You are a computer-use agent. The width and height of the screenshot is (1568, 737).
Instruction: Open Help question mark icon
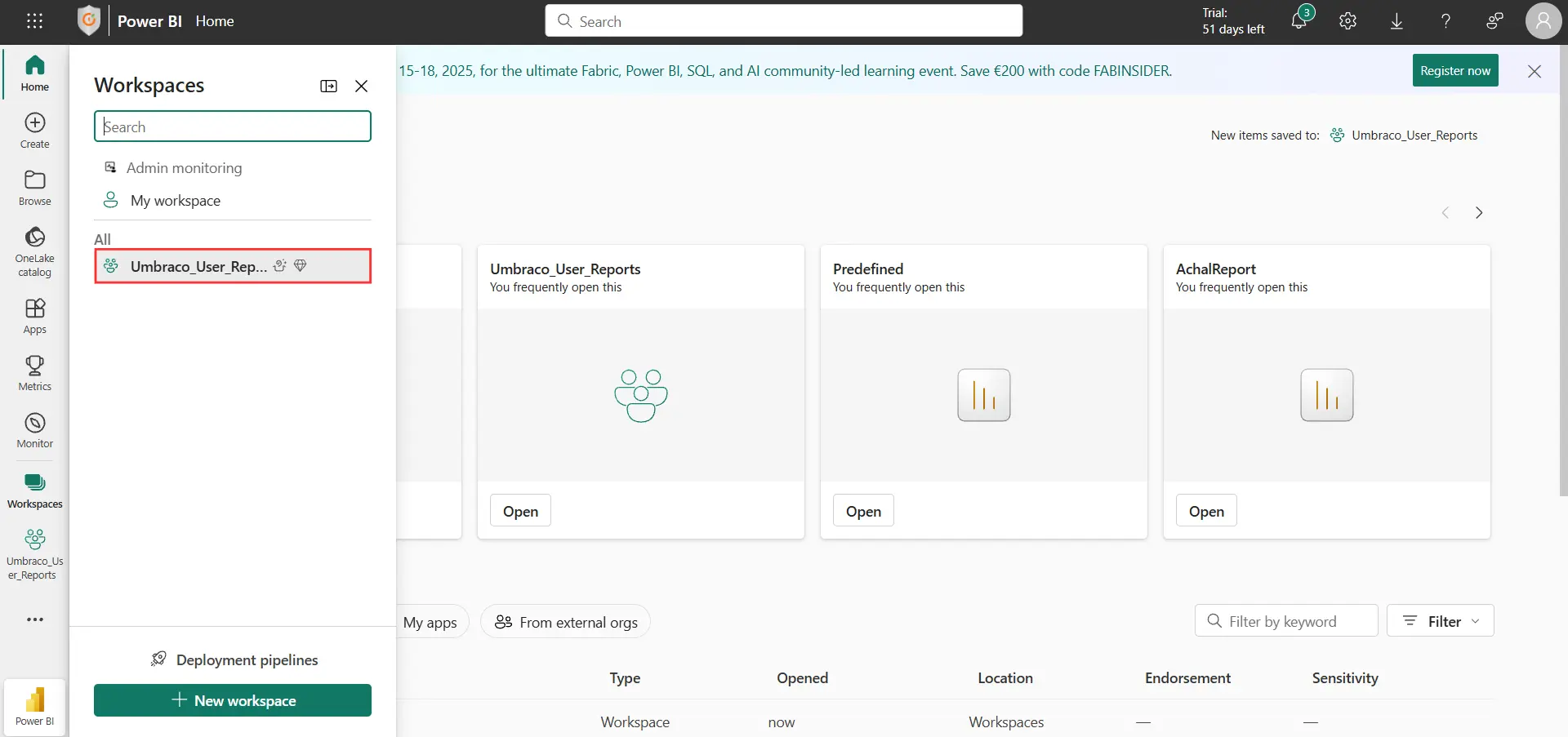1445,21
